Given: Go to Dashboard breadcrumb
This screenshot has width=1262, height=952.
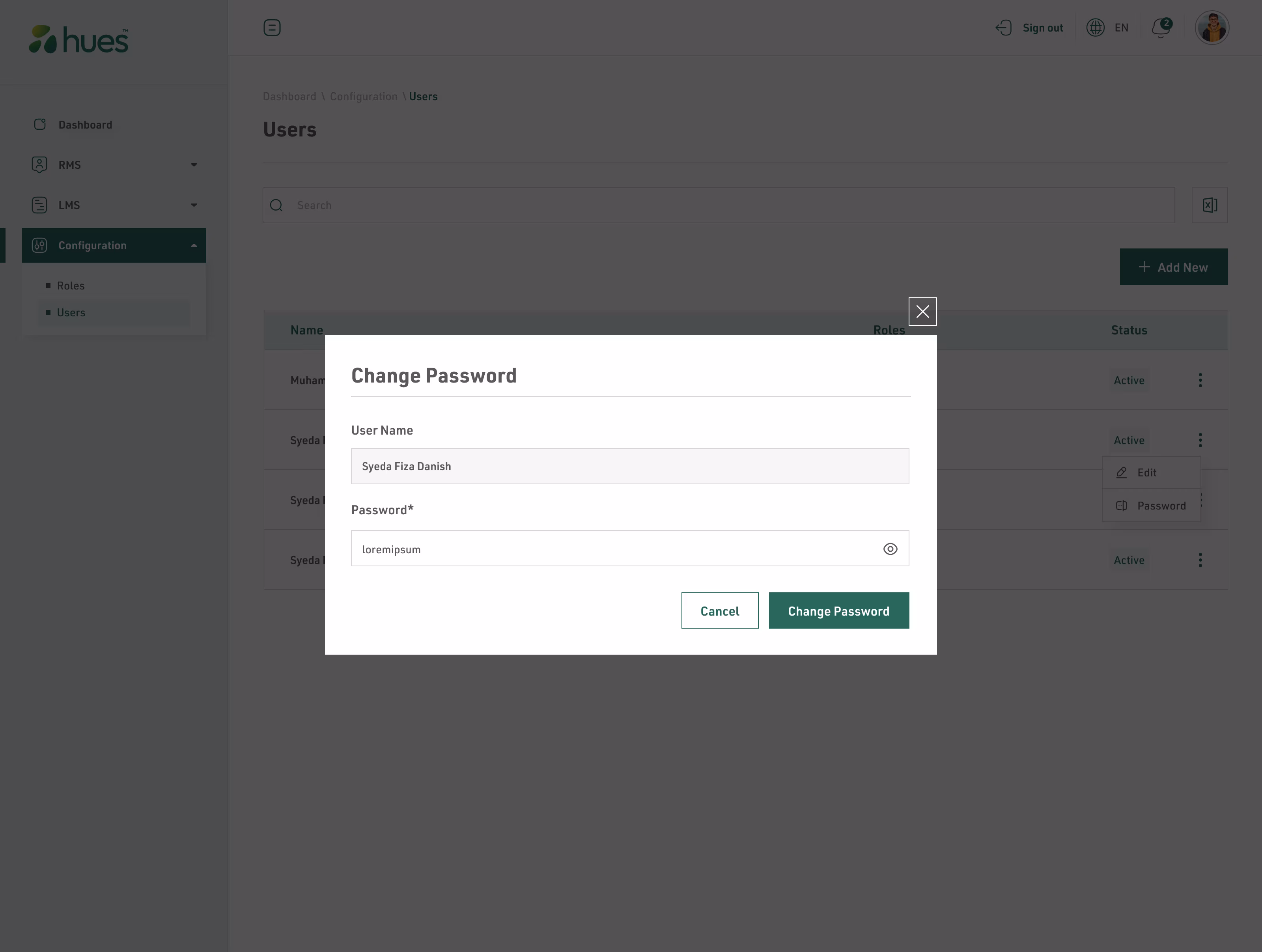Looking at the screenshot, I should [289, 96].
